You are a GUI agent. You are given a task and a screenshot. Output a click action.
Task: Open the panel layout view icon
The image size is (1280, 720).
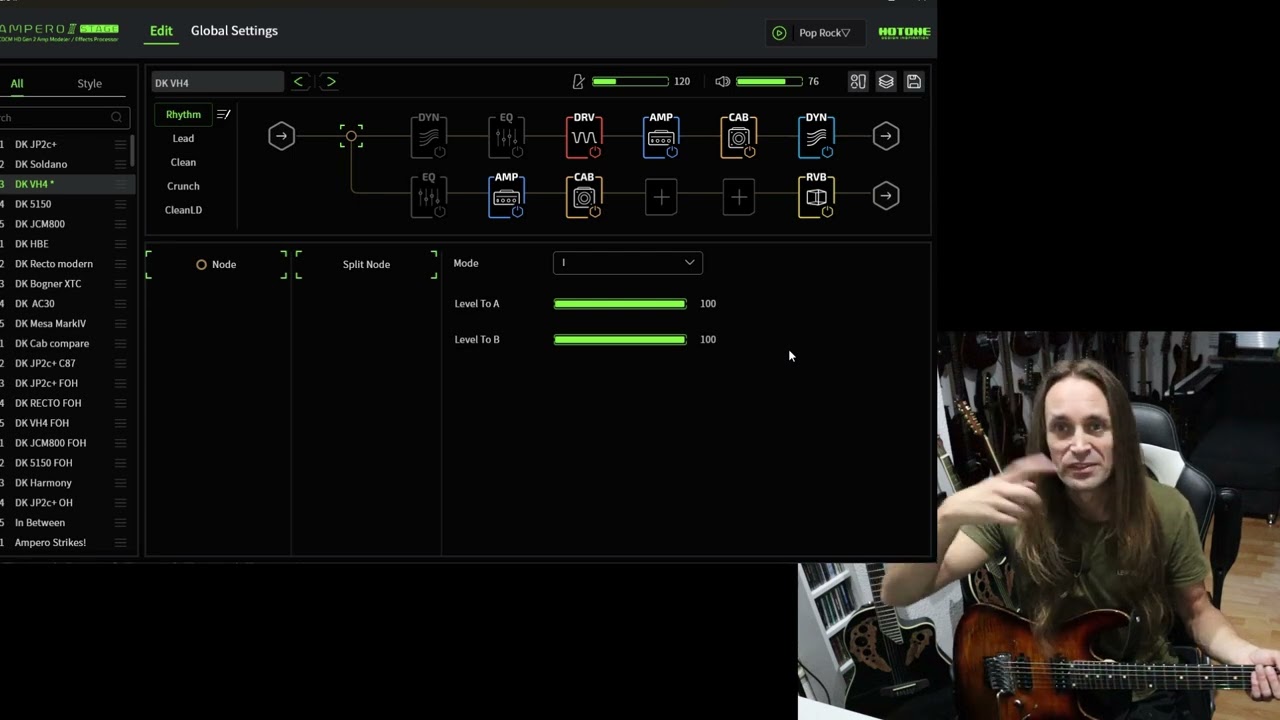[x=858, y=82]
